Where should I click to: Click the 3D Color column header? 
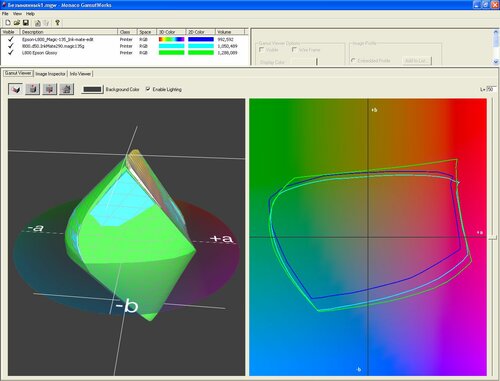[171, 32]
